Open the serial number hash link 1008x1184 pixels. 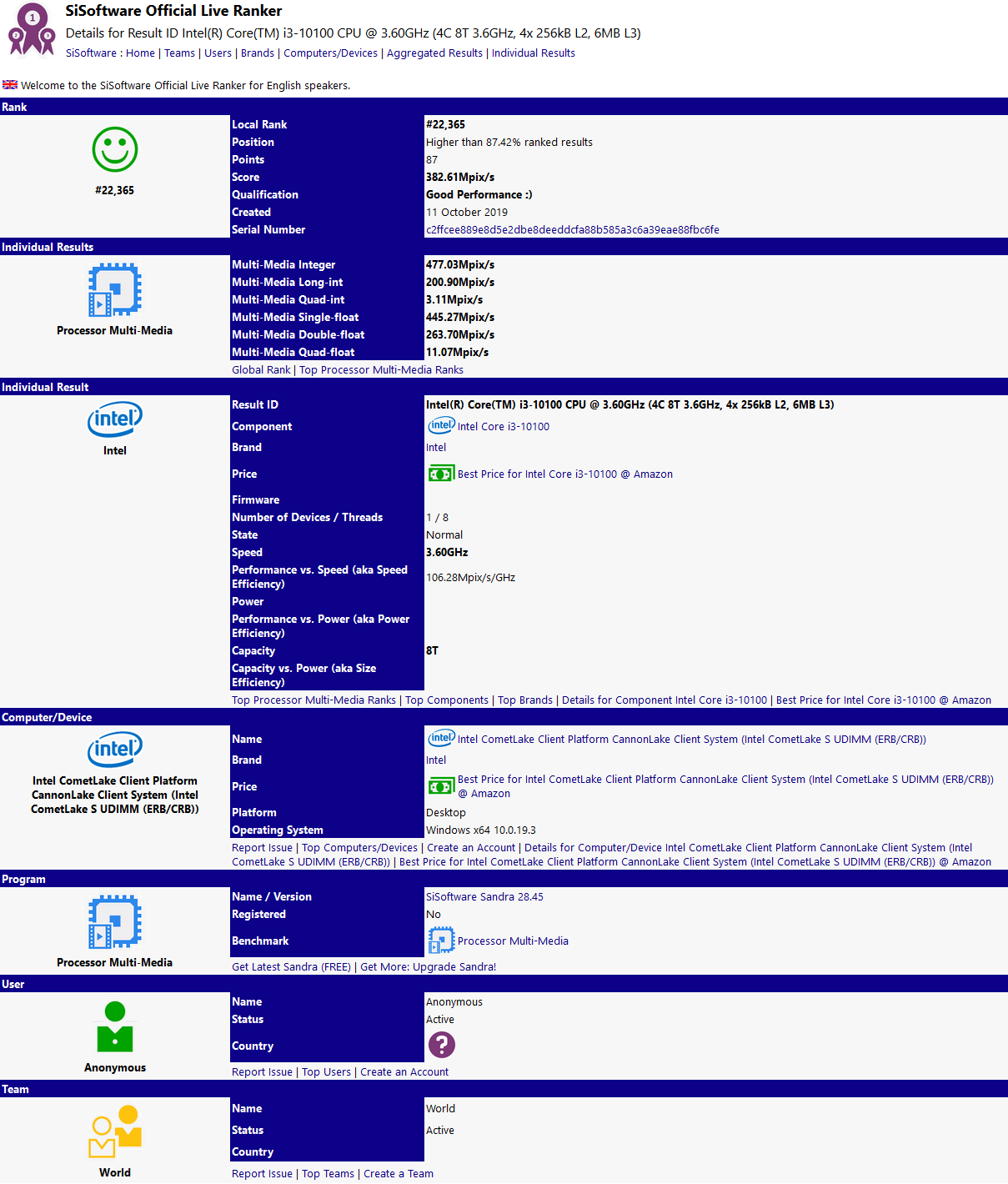click(573, 230)
